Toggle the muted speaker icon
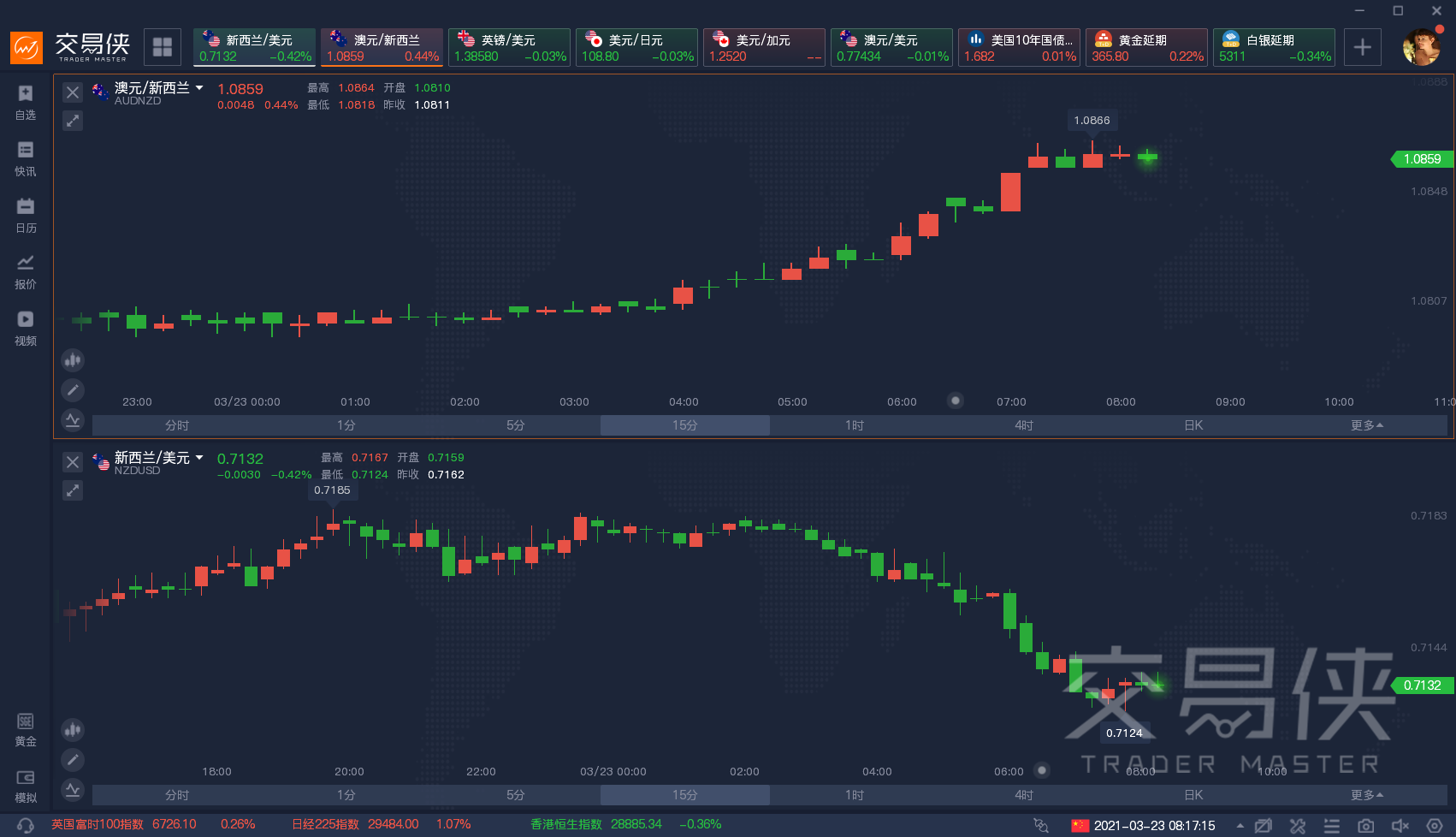 [1400, 826]
